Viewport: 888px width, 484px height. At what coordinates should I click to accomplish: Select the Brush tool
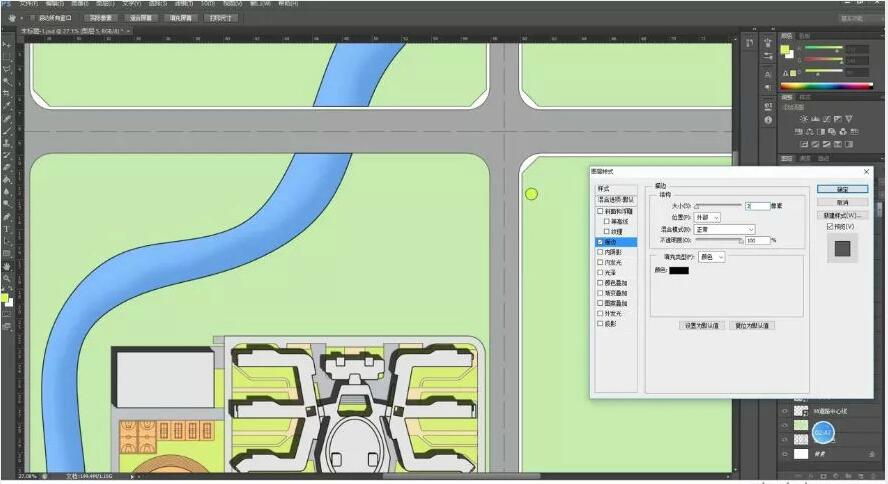click(7, 130)
